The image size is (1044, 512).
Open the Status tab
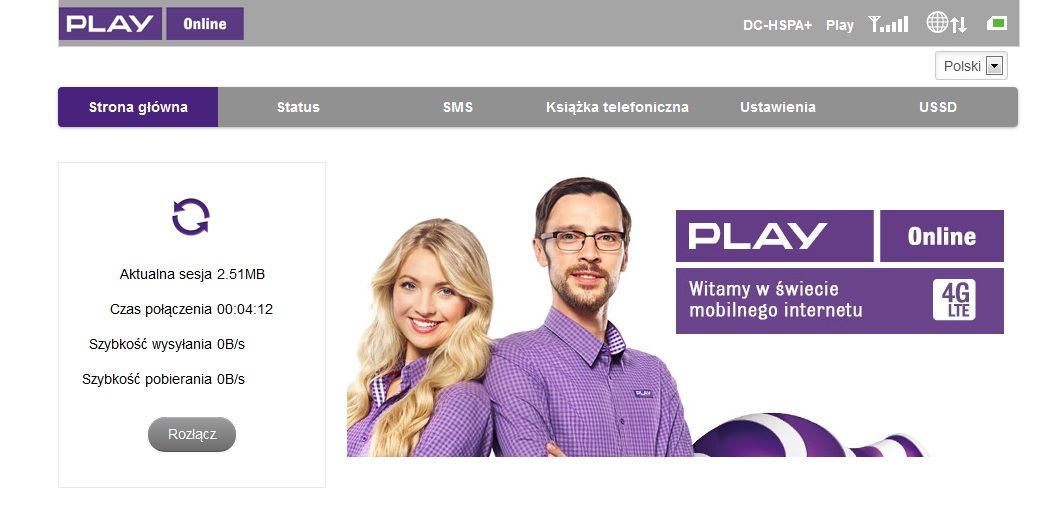[298, 107]
